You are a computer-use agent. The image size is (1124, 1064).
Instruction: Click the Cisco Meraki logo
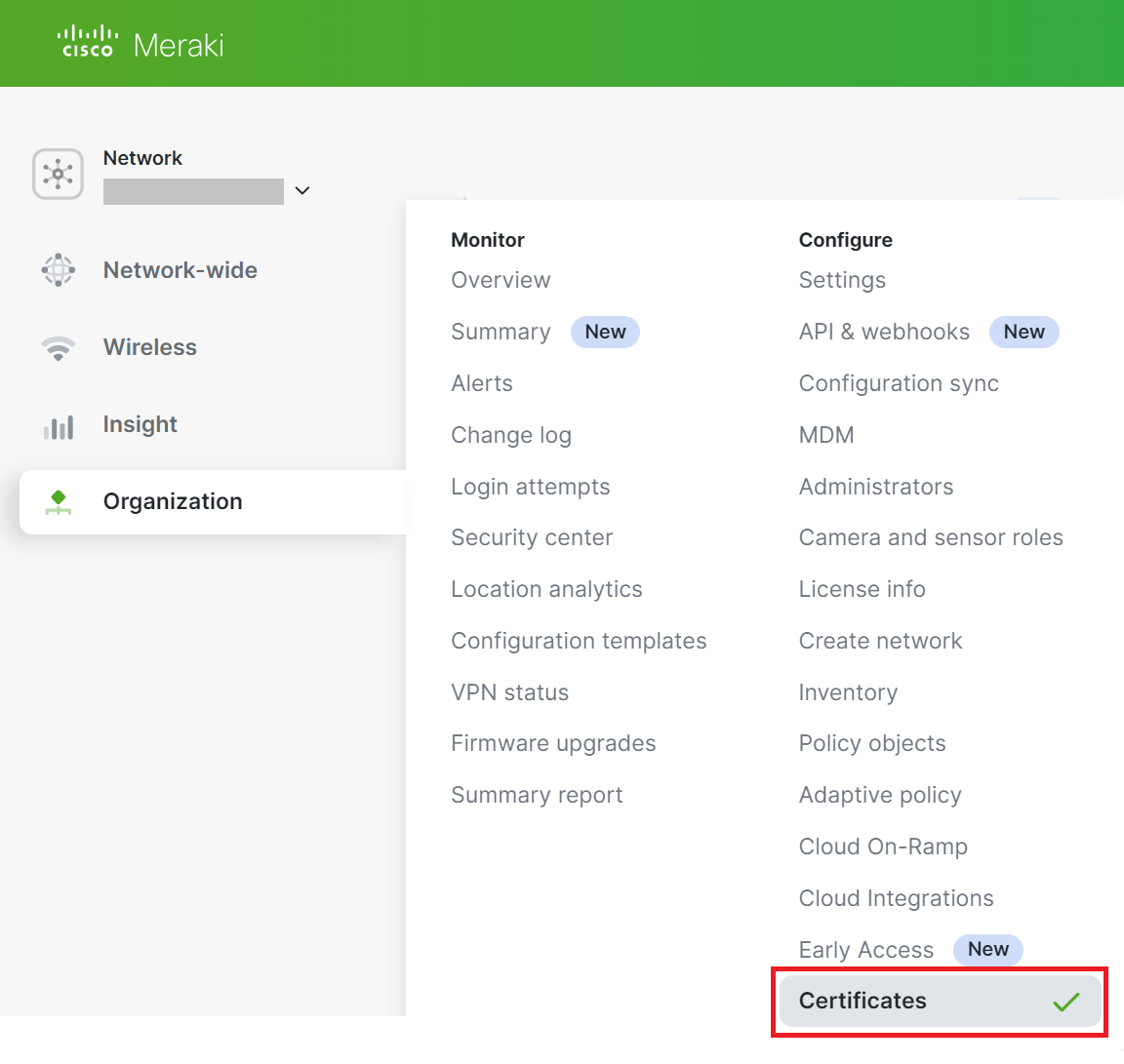point(140,44)
